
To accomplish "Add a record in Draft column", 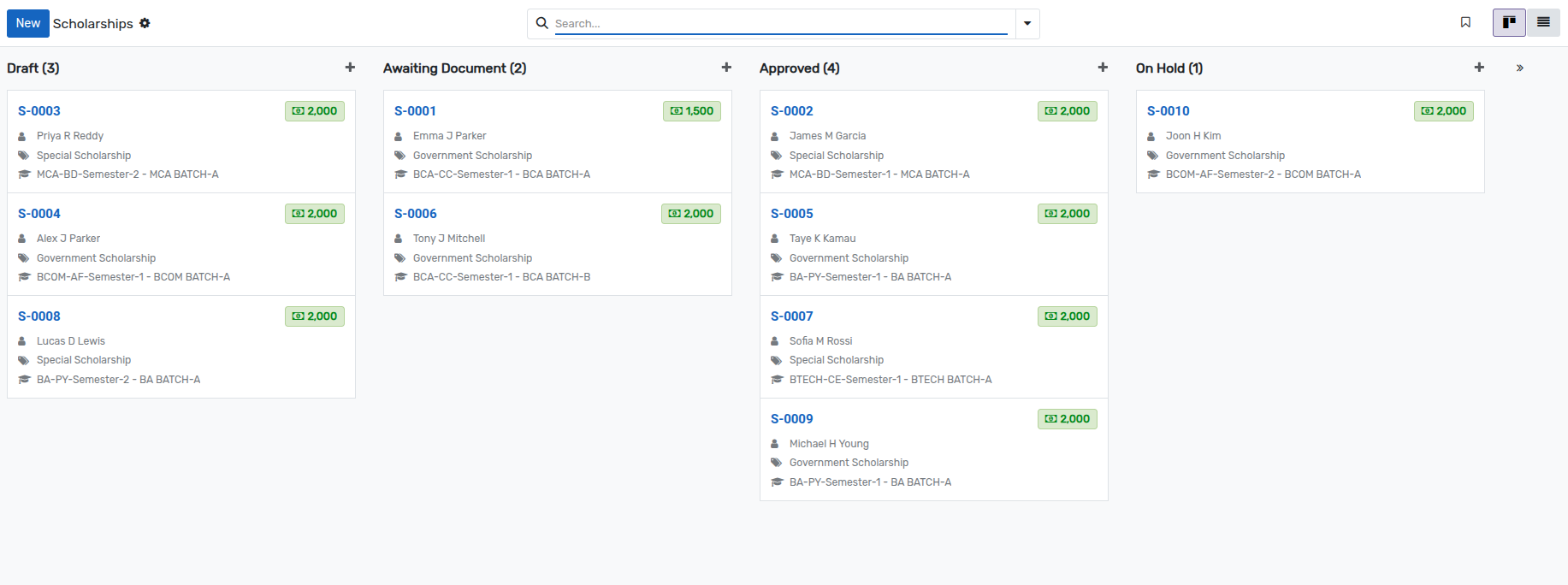I will (350, 68).
